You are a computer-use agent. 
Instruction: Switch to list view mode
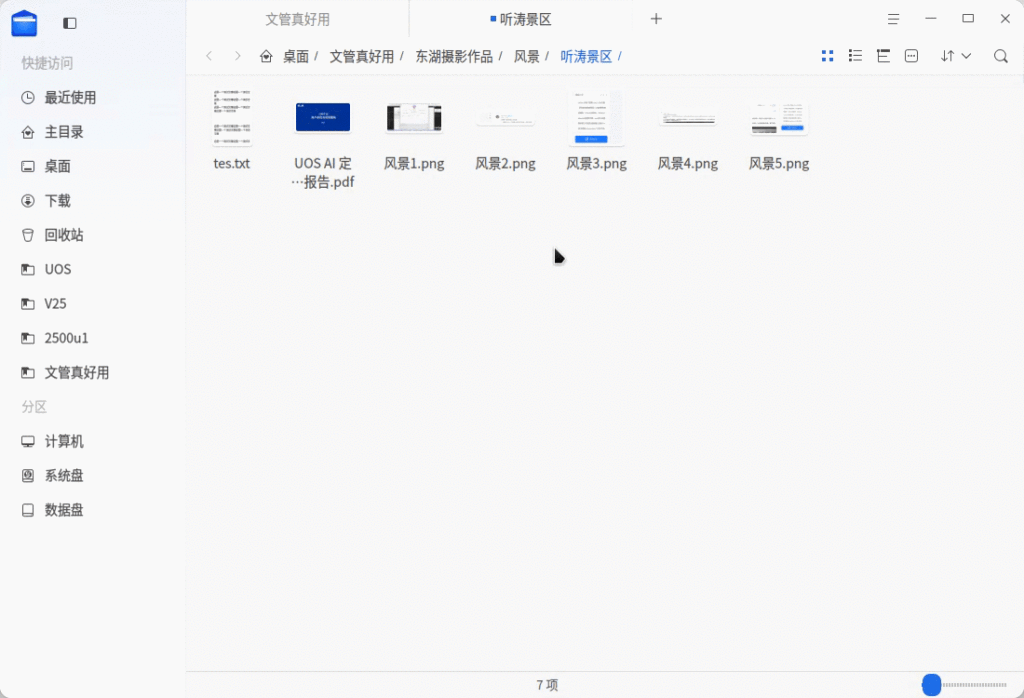(x=855, y=56)
